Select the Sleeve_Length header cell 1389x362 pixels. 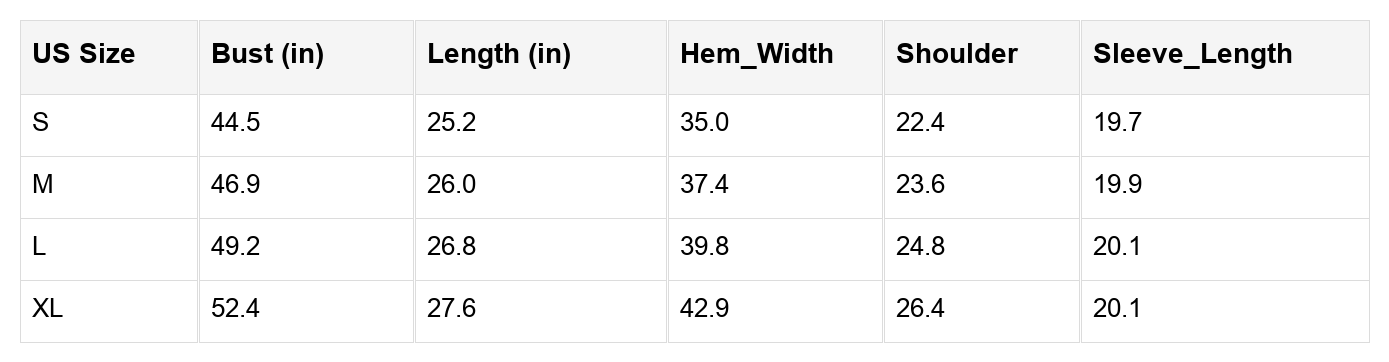click(1224, 58)
